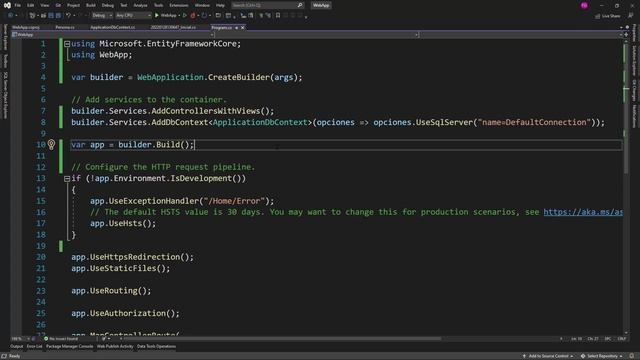The image size is (640, 360).
Task: Click the No issues found indicator
Action: (61, 339)
